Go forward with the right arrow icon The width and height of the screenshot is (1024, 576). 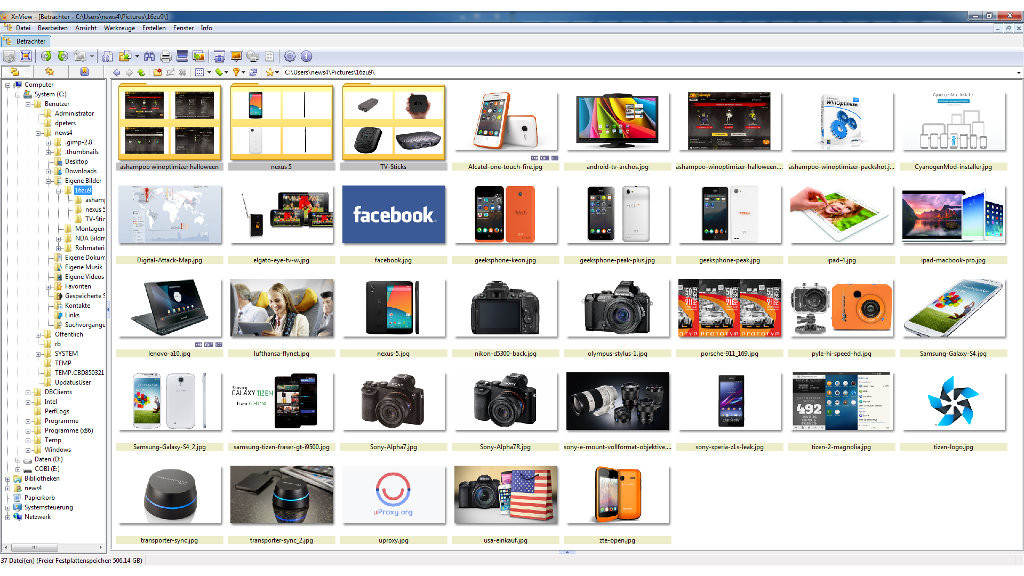click(x=129, y=72)
